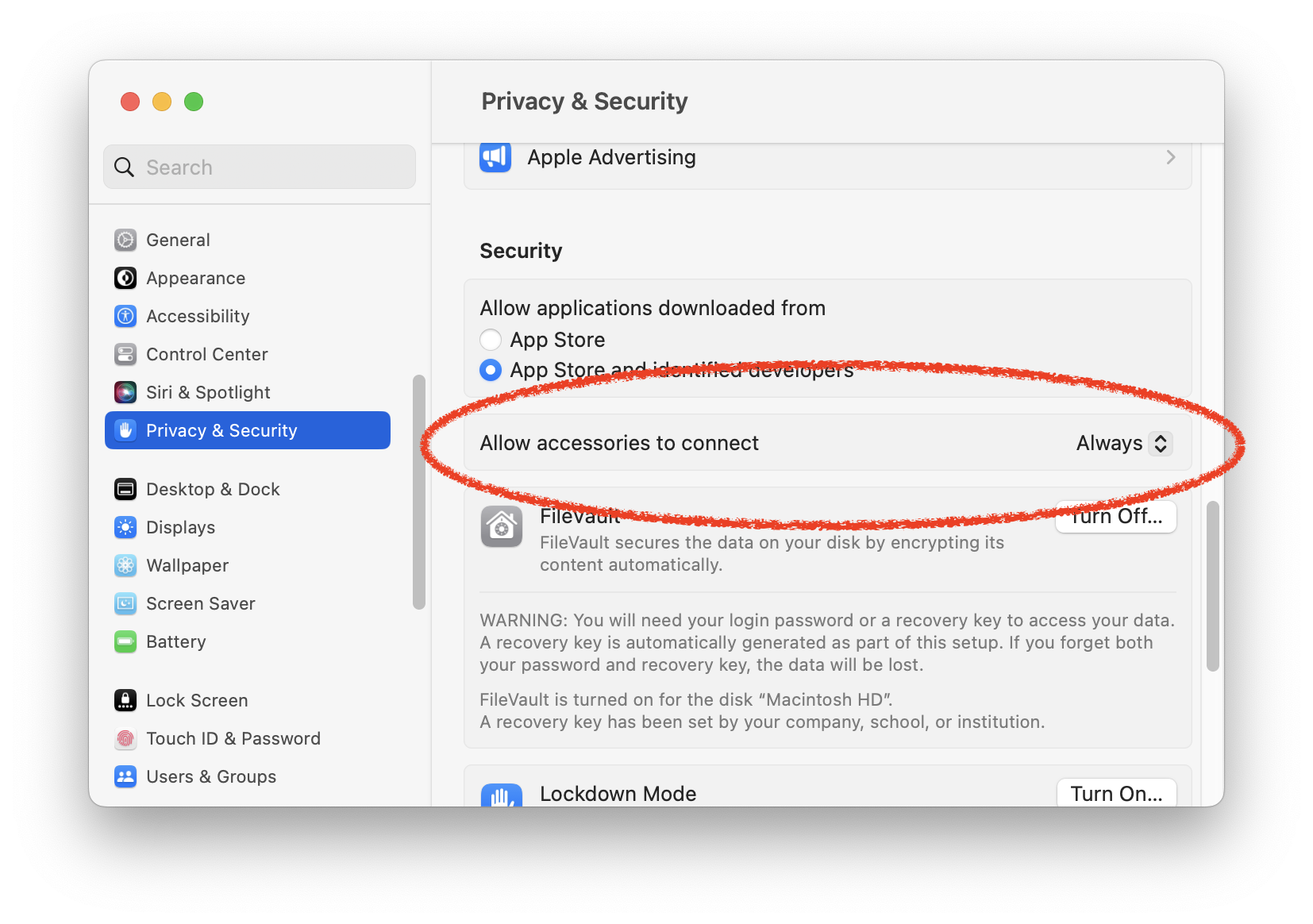1313x924 pixels.
Task: Click the Battery icon in sidebar
Action: coord(125,641)
